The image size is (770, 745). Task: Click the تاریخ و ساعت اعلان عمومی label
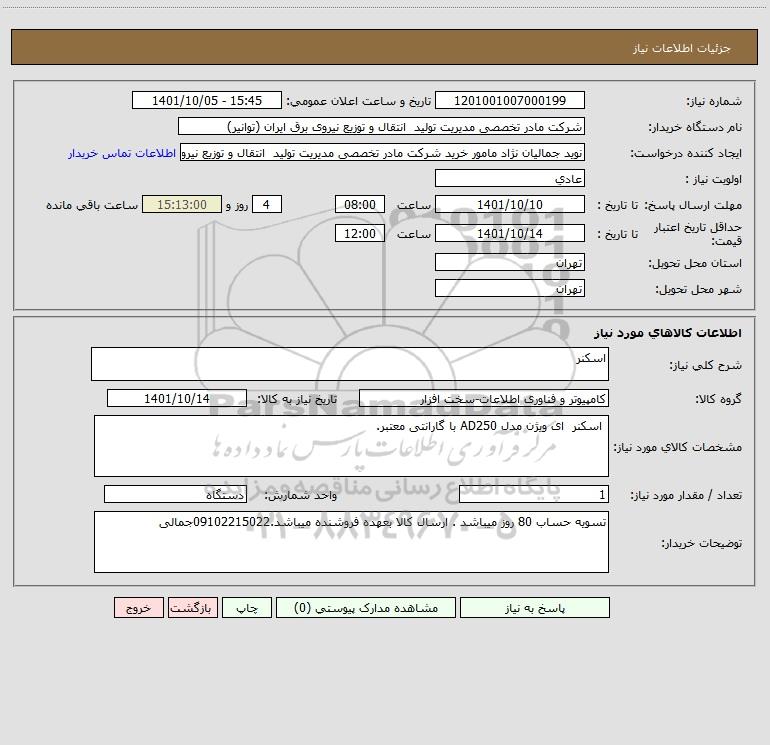[x=359, y=101]
